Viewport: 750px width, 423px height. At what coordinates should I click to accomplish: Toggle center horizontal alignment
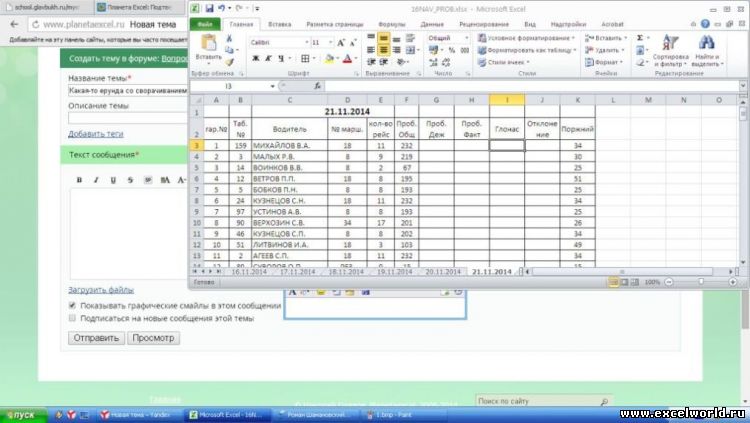384,49
